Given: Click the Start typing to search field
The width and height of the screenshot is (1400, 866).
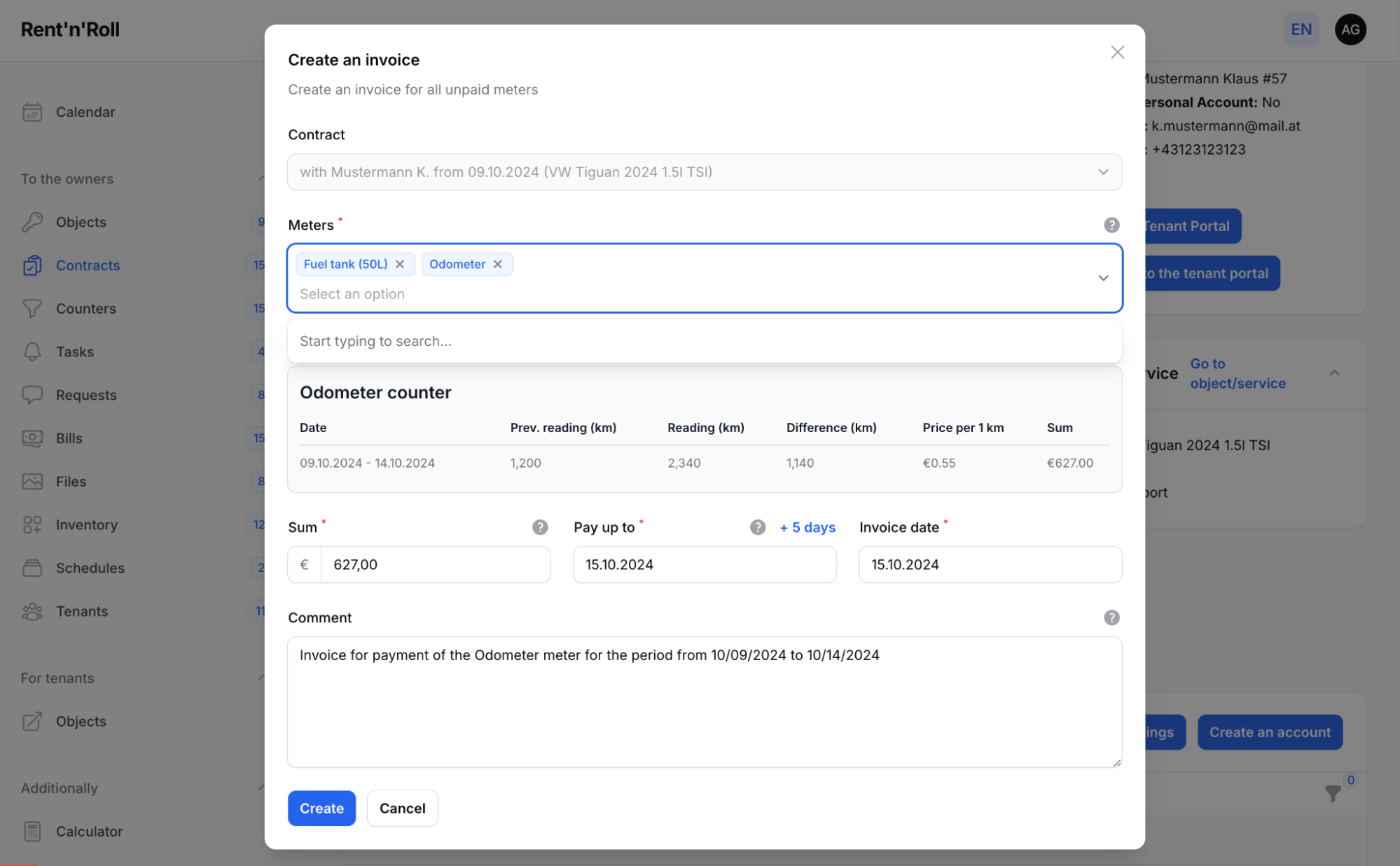Looking at the screenshot, I should (705, 341).
